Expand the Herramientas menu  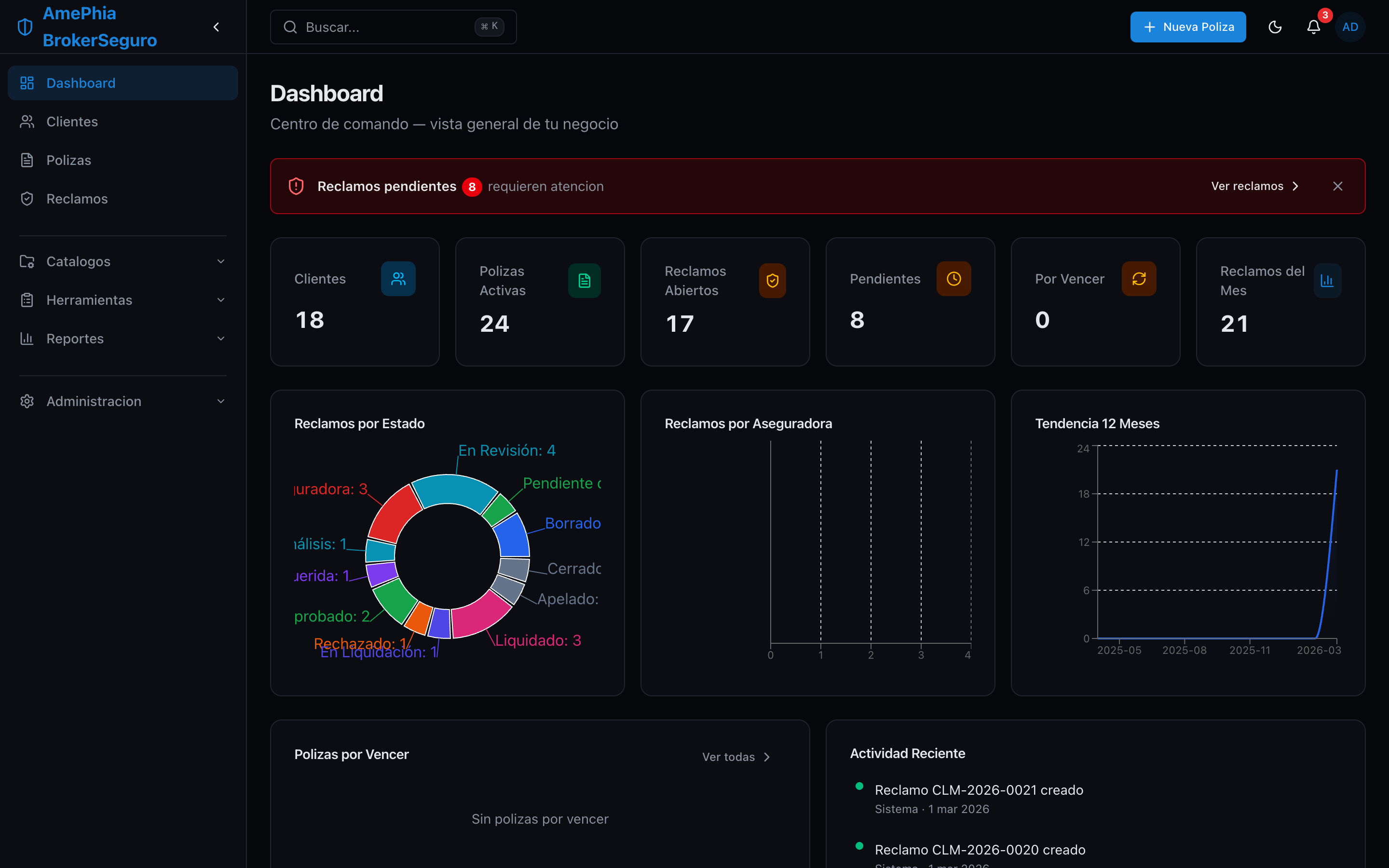(123, 299)
